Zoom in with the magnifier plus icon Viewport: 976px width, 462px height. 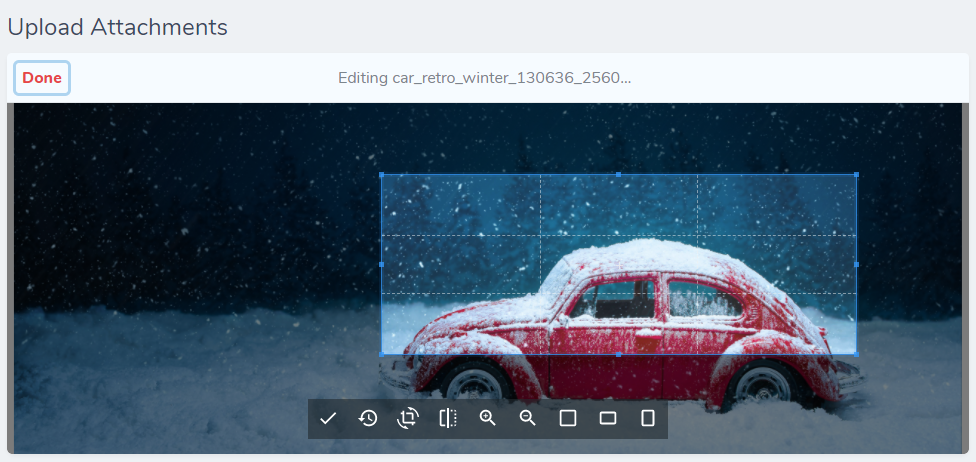488,418
